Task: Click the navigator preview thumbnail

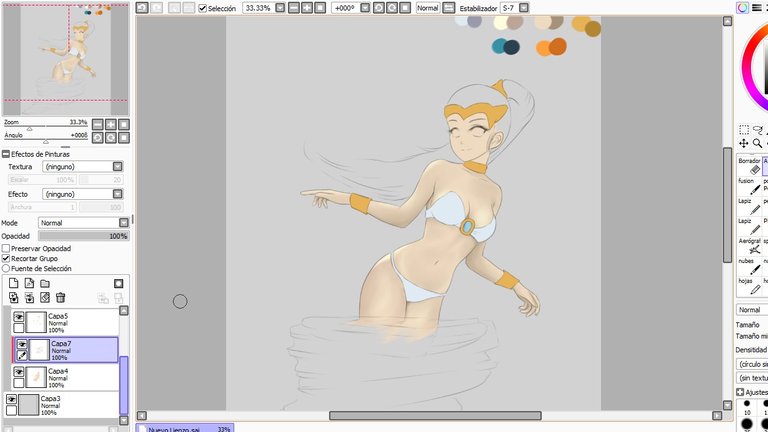Action: (66, 59)
